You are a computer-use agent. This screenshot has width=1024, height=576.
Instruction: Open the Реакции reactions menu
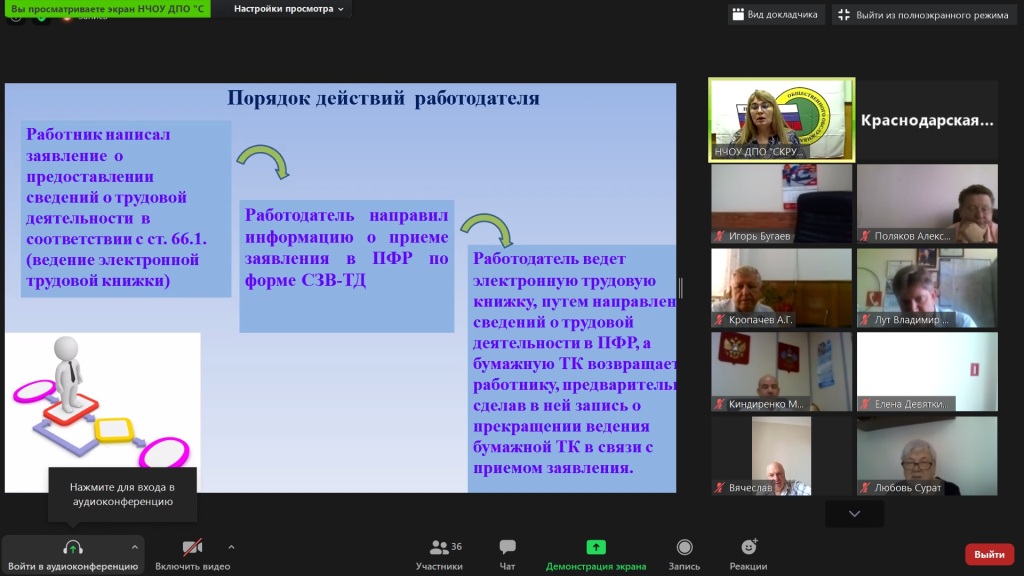[748, 548]
